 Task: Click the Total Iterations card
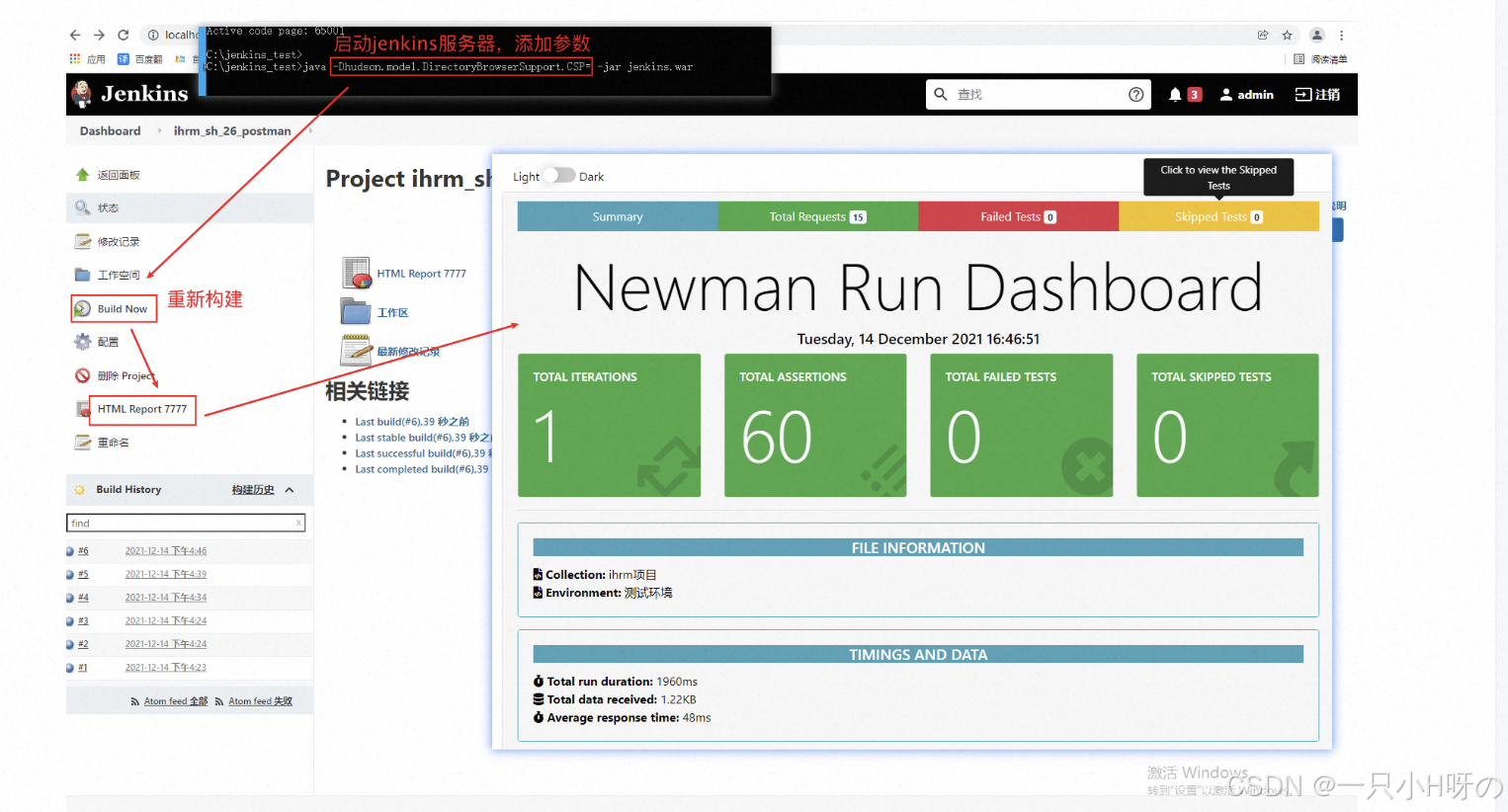pyautogui.click(x=610, y=425)
